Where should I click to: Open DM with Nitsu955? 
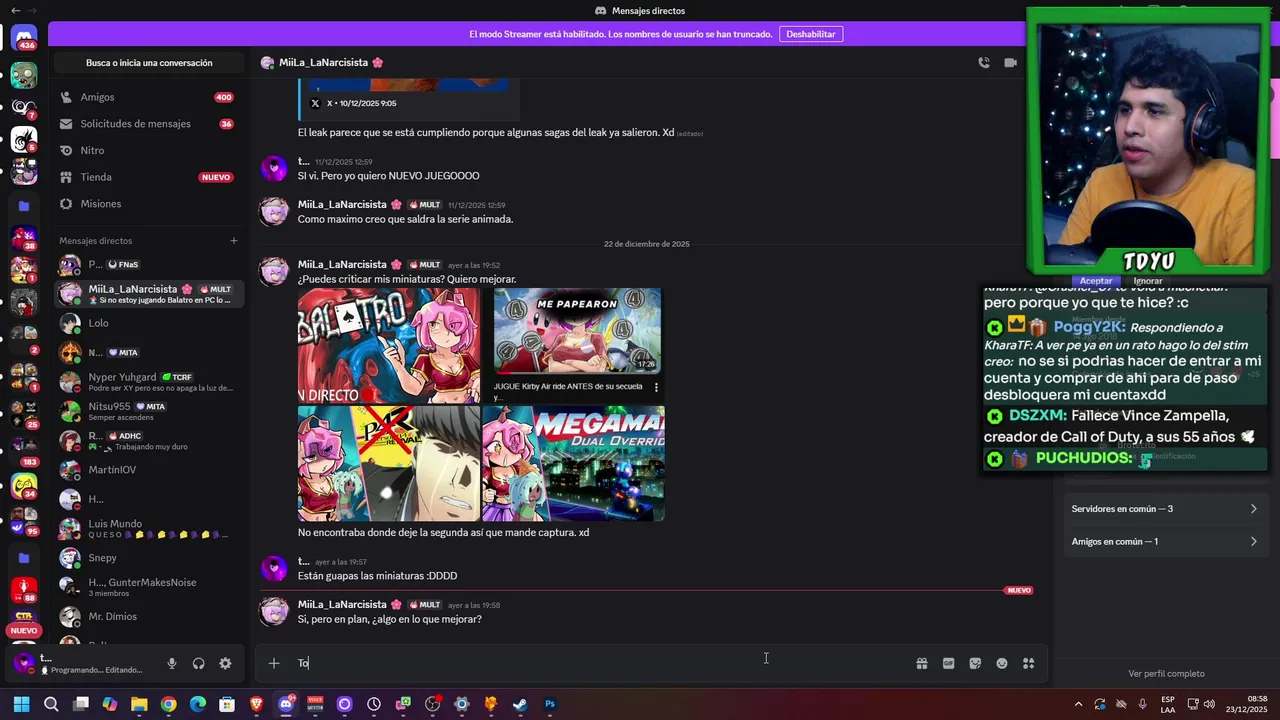(148, 411)
